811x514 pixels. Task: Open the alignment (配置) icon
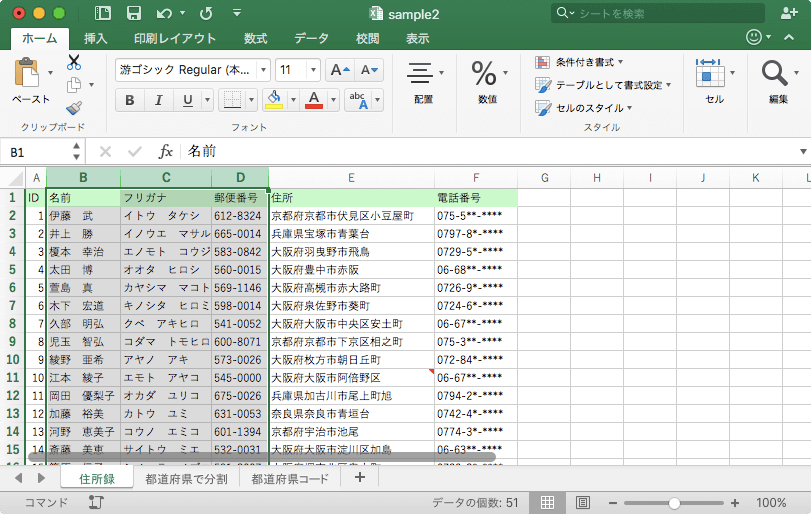[419, 73]
